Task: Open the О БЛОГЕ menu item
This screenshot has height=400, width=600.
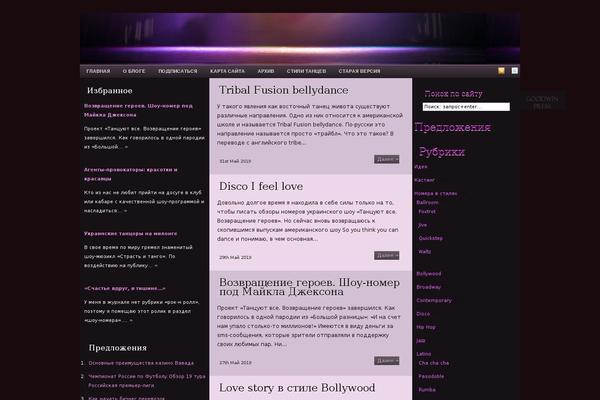Action: [x=134, y=71]
